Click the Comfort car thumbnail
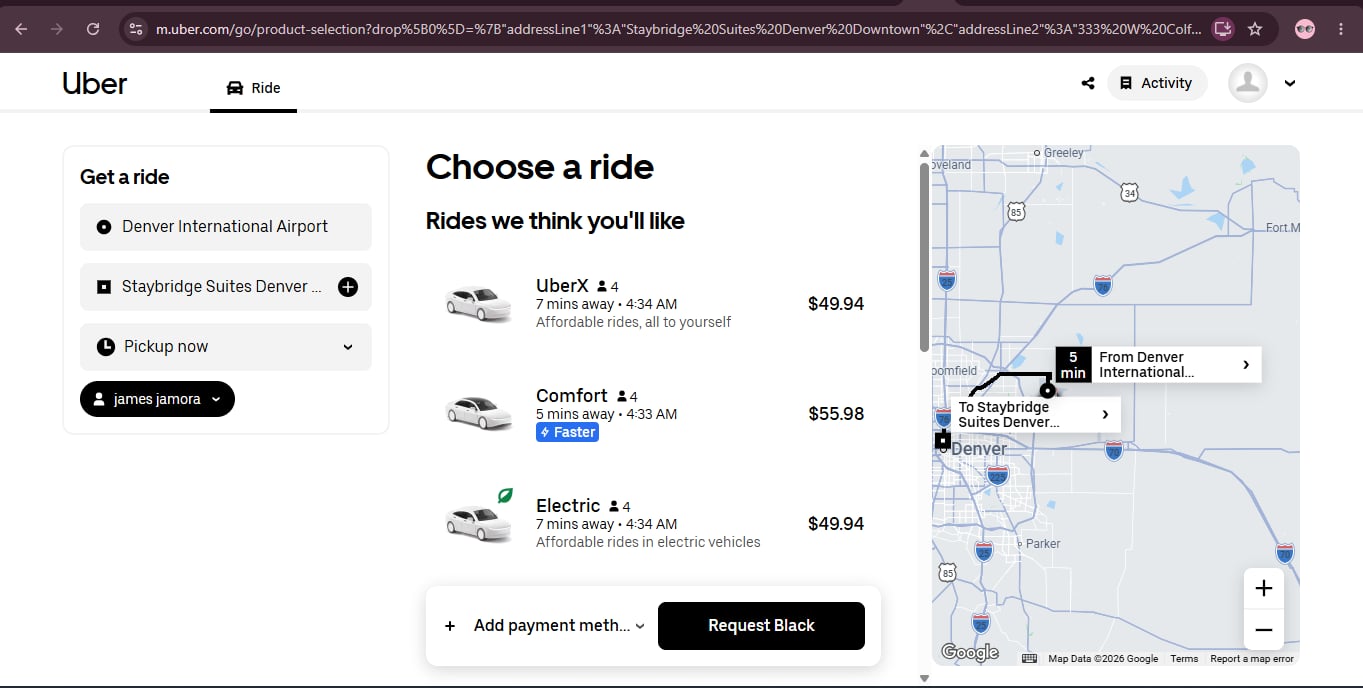This screenshot has width=1363, height=688. [x=478, y=412]
